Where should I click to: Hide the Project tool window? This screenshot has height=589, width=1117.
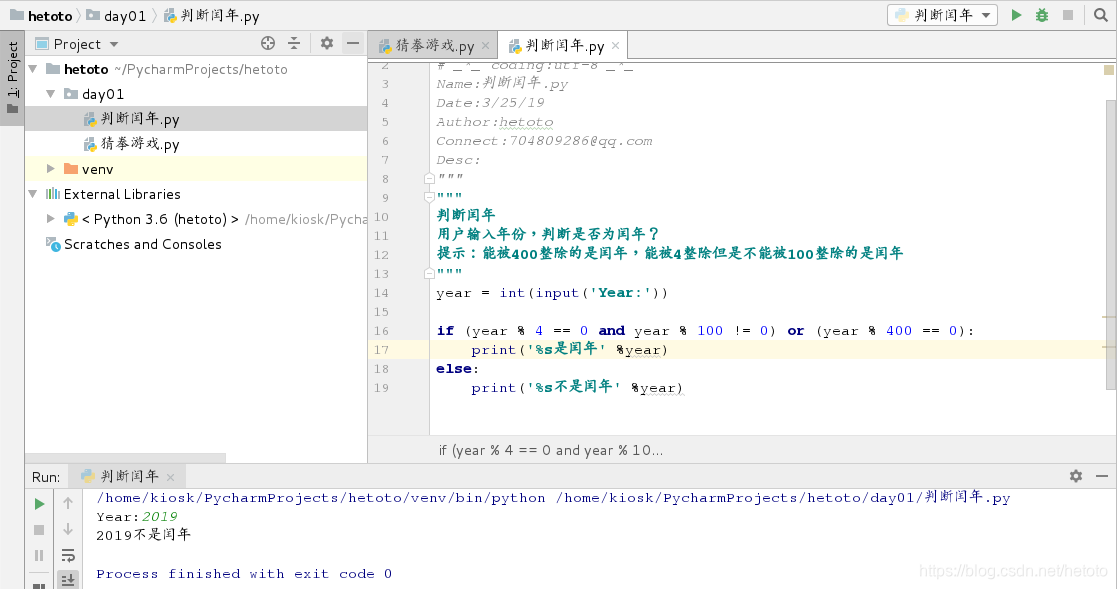[353, 43]
